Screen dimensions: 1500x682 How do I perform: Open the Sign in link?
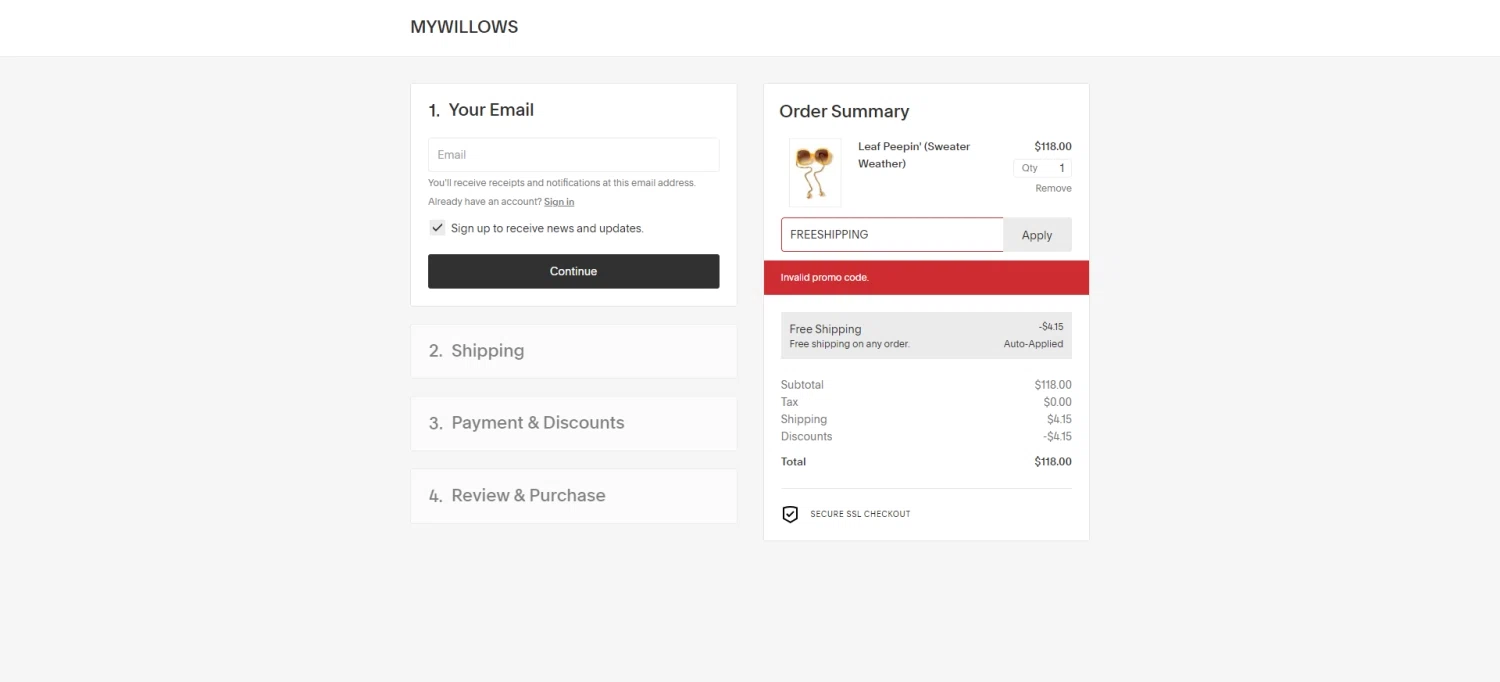[559, 202]
